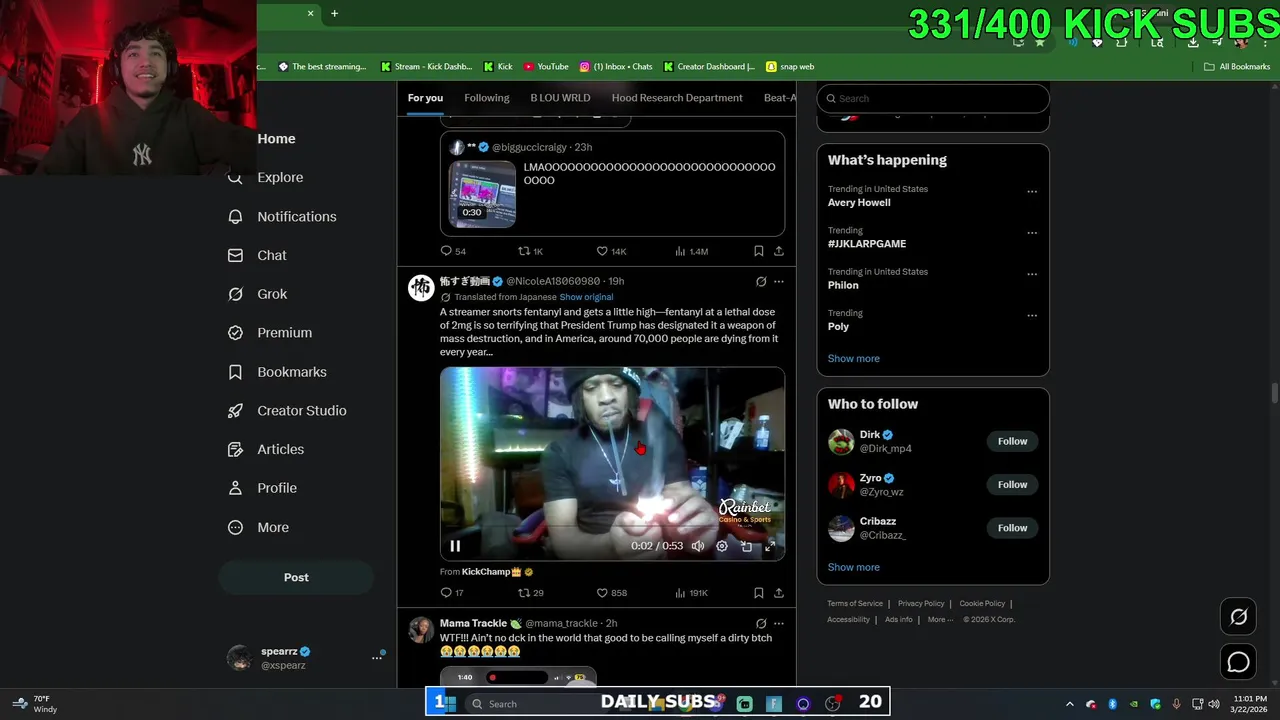Open NVIDIA tray icon
This screenshot has width=1280, height=720.
(x=1133, y=704)
